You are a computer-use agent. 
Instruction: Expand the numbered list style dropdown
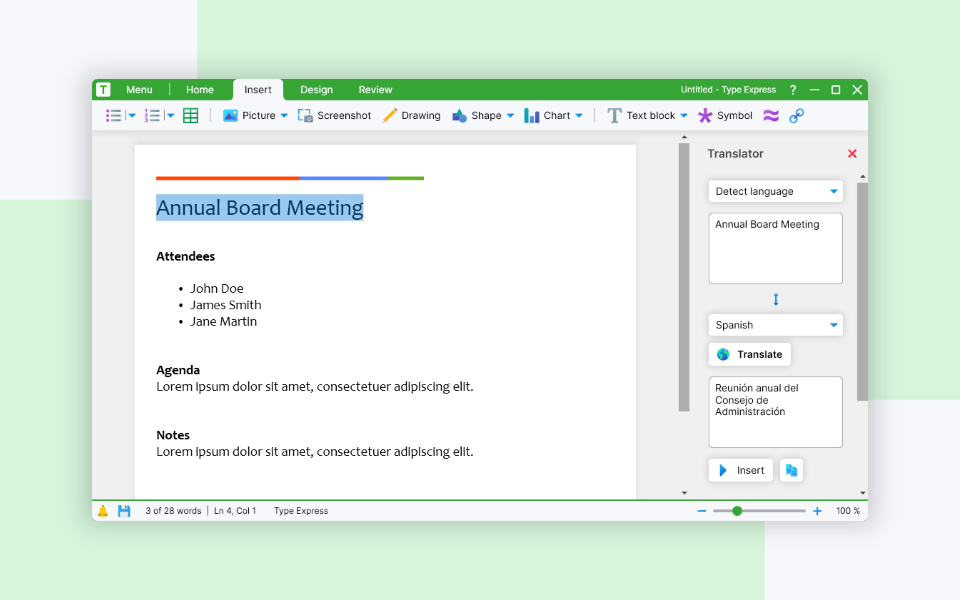[x=170, y=115]
